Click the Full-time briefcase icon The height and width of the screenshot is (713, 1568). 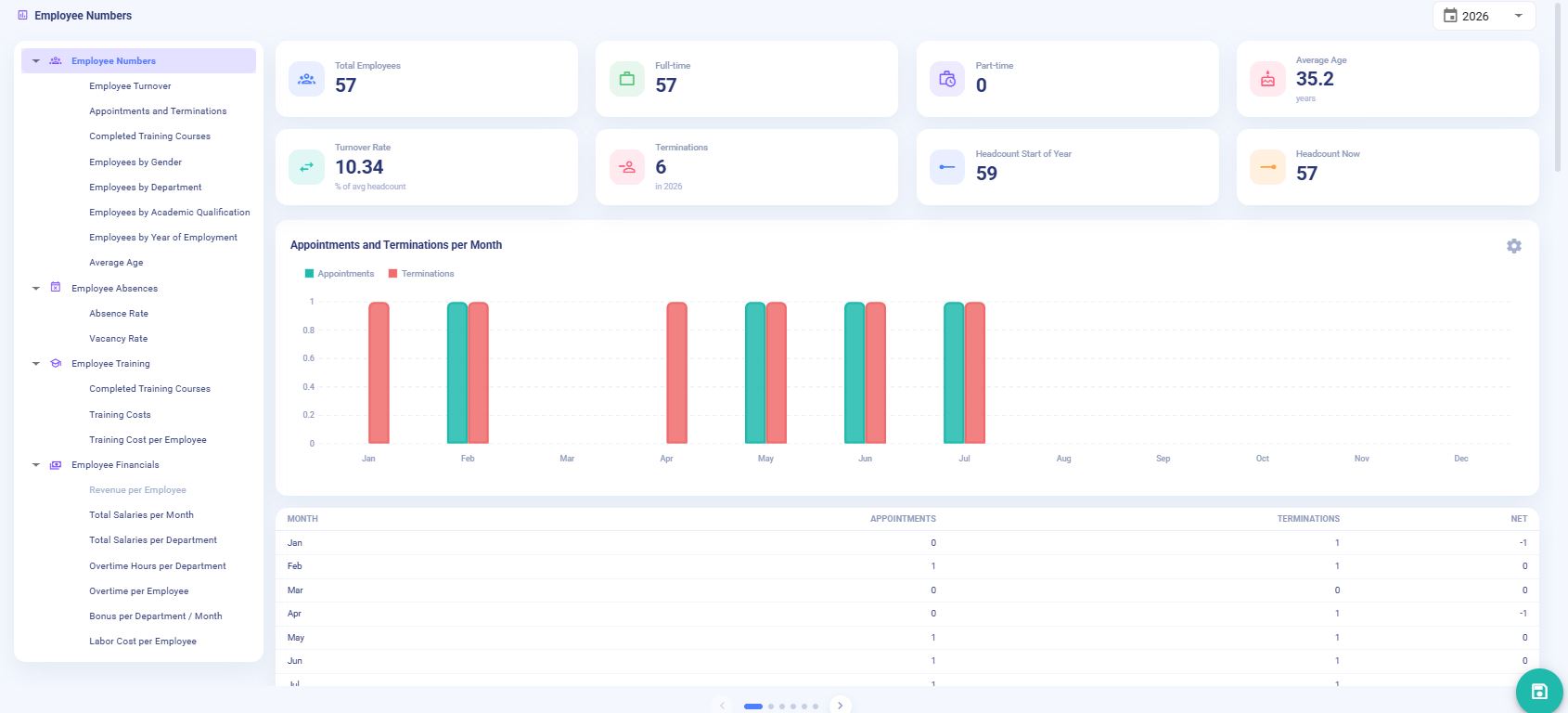coord(627,79)
